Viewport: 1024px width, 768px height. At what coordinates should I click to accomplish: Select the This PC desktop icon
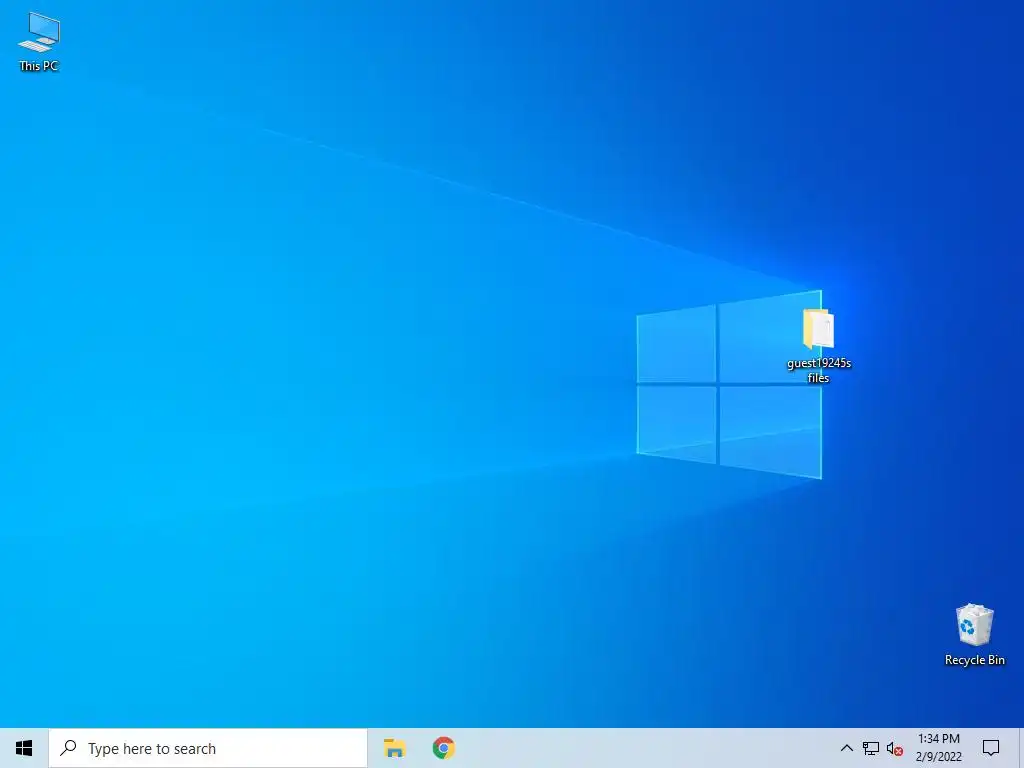[39, 42]
